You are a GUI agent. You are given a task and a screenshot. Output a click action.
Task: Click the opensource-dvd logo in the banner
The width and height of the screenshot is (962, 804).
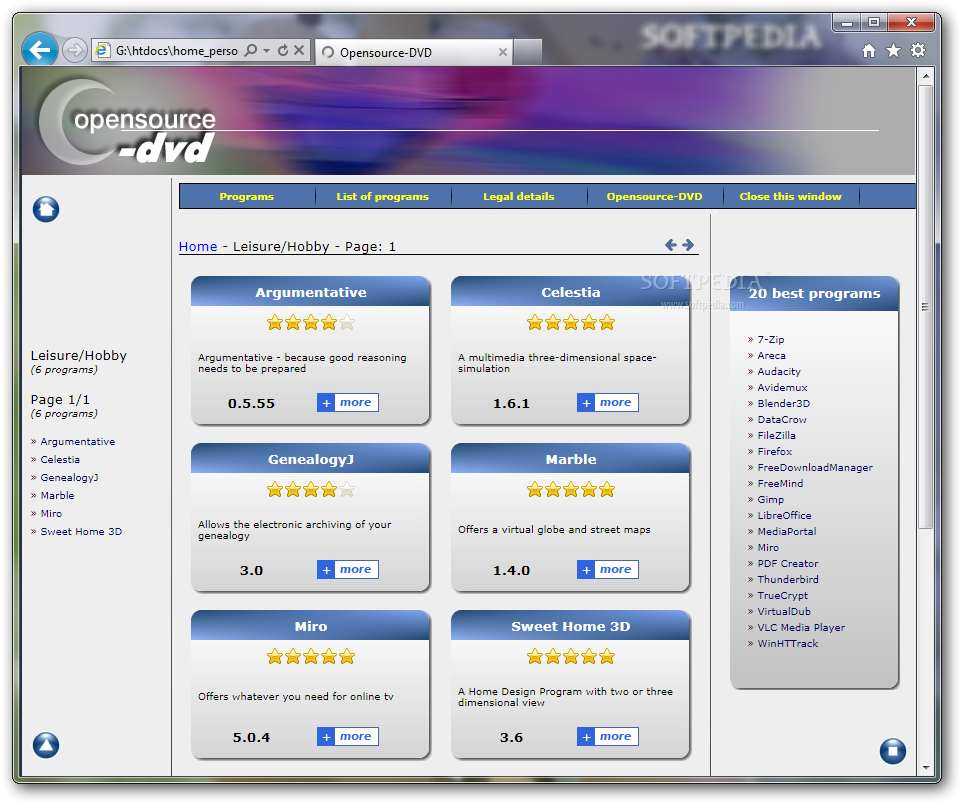tap(128, 123)
